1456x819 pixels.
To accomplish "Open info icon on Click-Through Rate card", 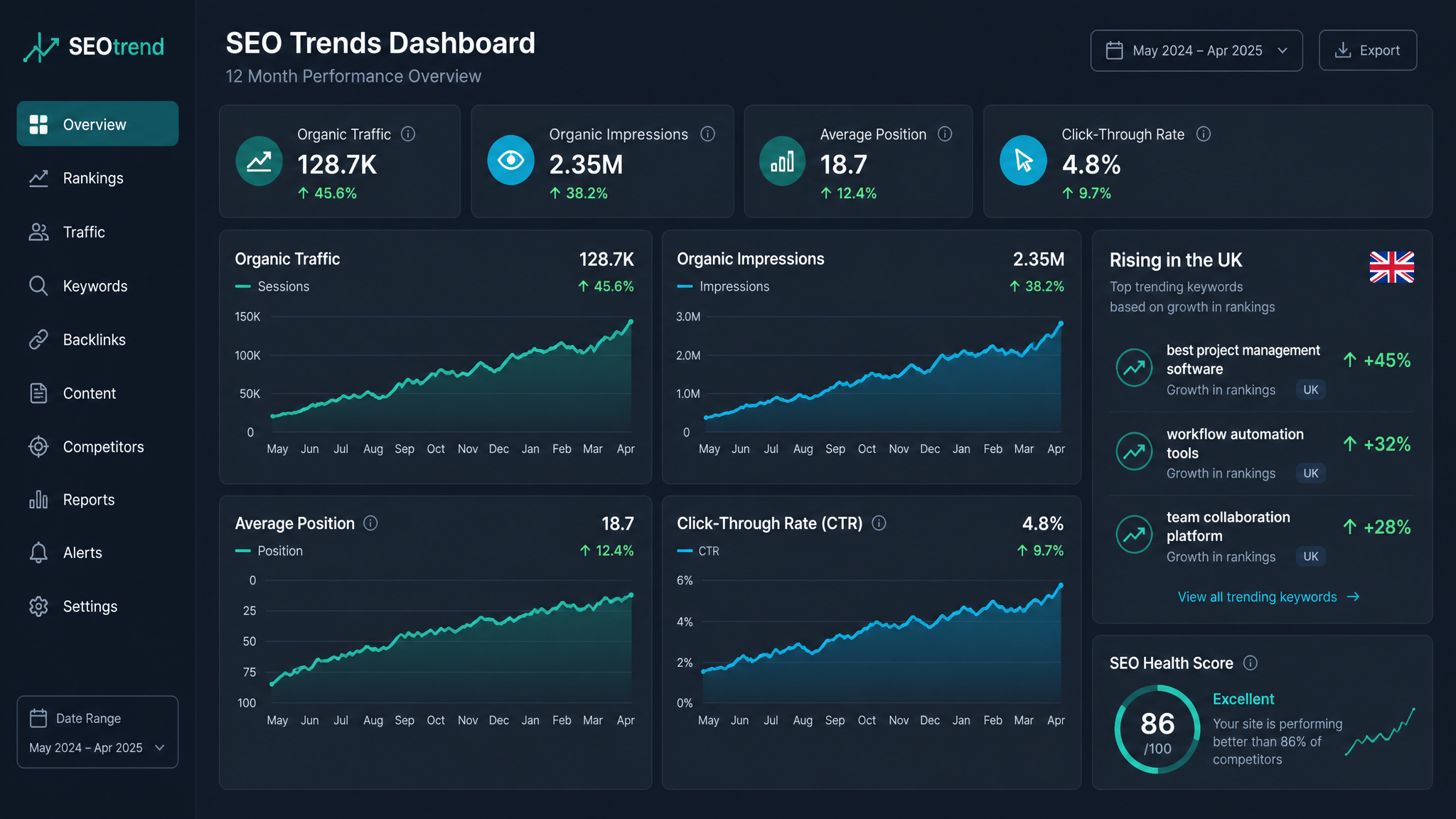I will [x=1204, y=134].
